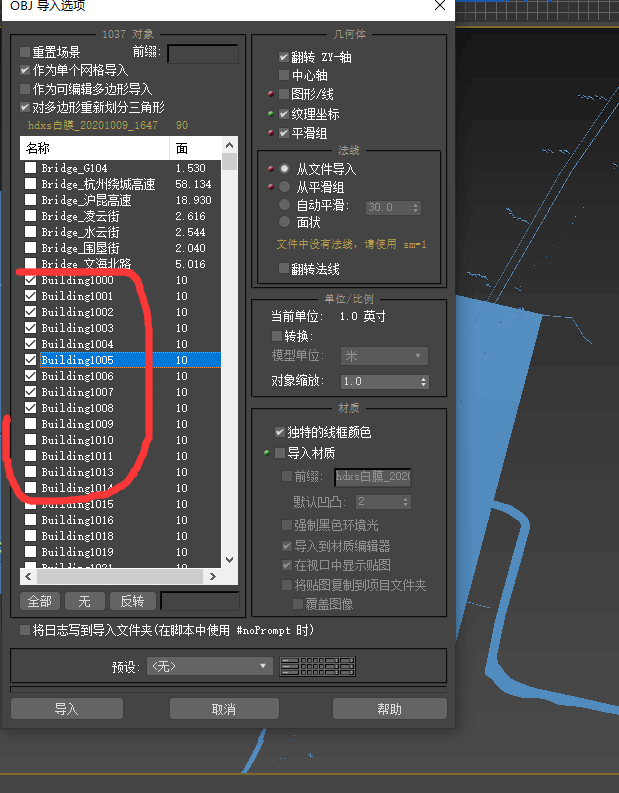
Task: Select the 从平滑组 radio button
Action: point(285,187)
